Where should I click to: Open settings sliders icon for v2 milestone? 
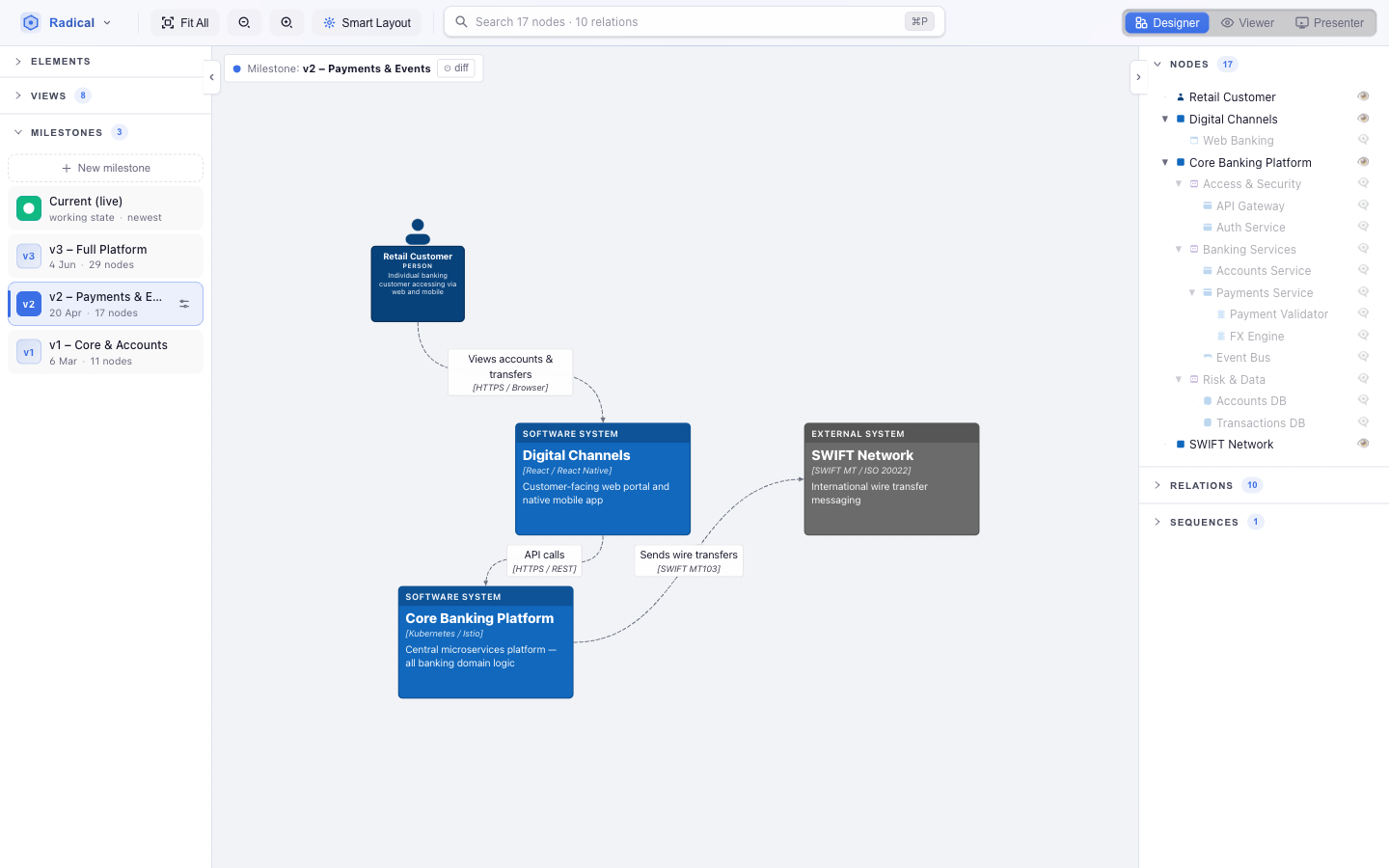[x=184, y=304]
